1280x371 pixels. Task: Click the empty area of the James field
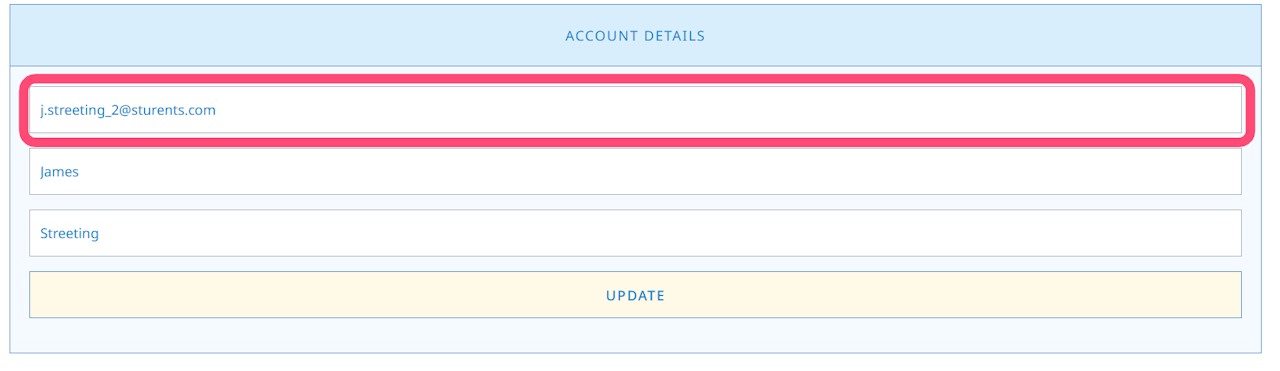click(660, 172)
